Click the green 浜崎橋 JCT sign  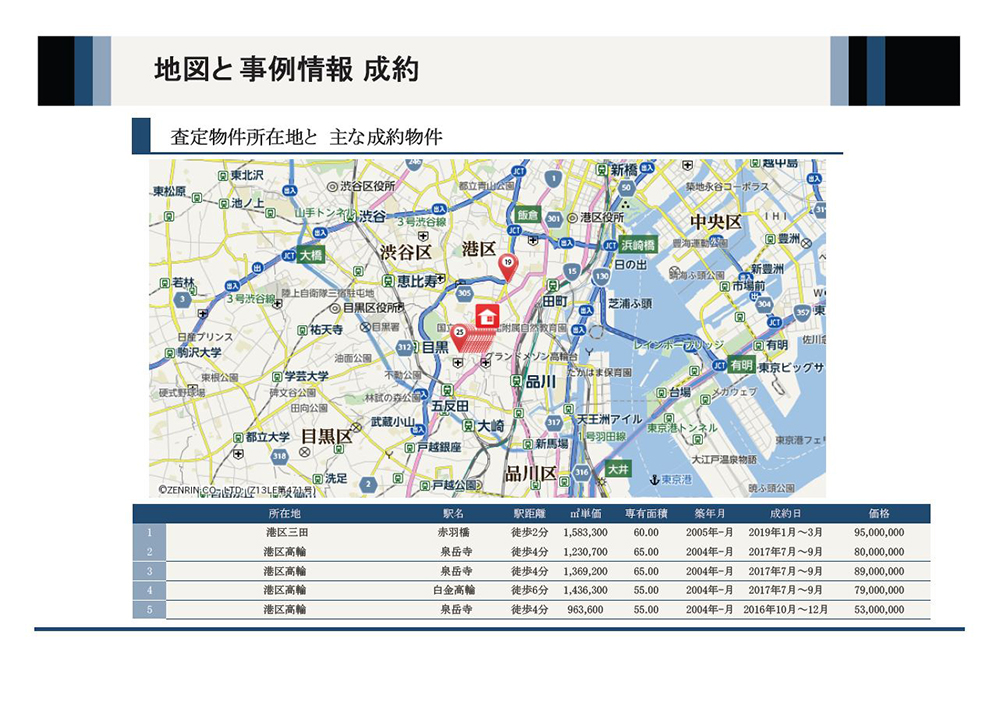tap(637, 245)
